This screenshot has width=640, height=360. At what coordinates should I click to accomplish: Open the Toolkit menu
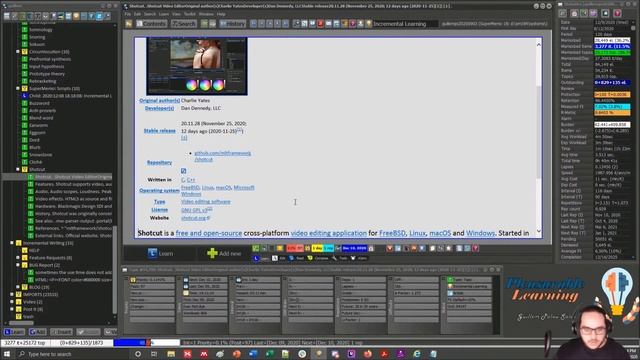pyautogui.click(x=190, y=14)
